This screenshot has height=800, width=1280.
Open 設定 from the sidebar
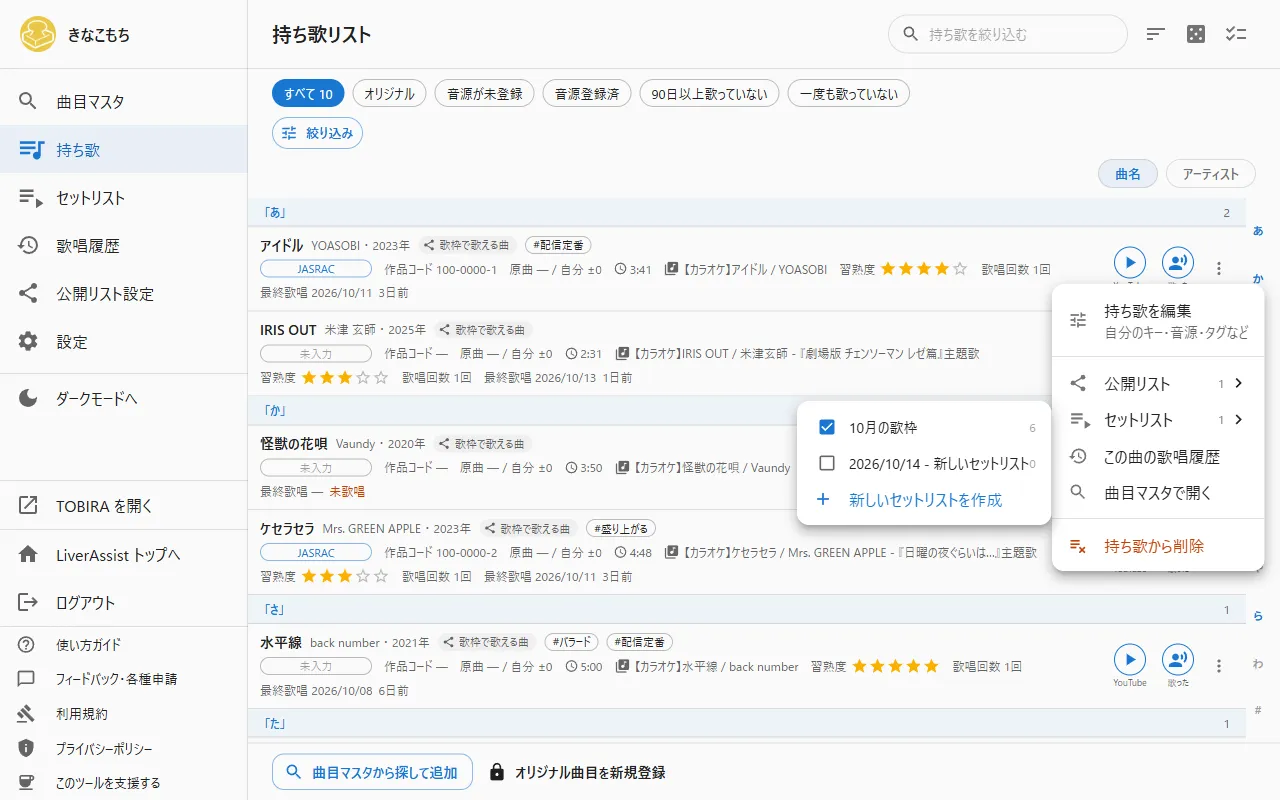coord(124,341)
